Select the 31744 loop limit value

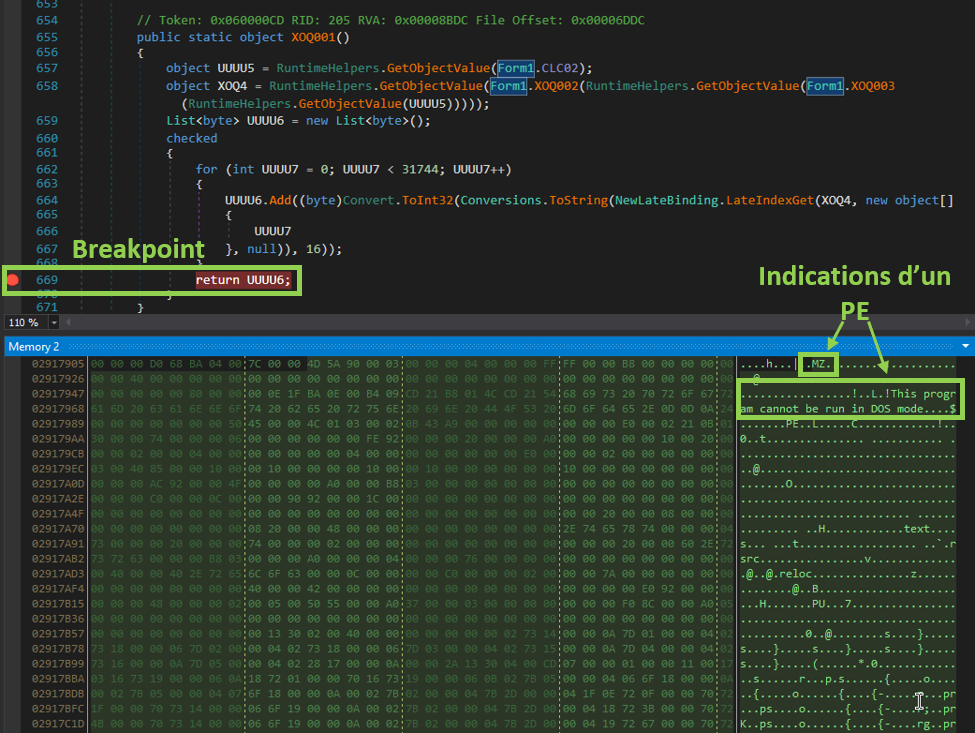tap(420, 170)
